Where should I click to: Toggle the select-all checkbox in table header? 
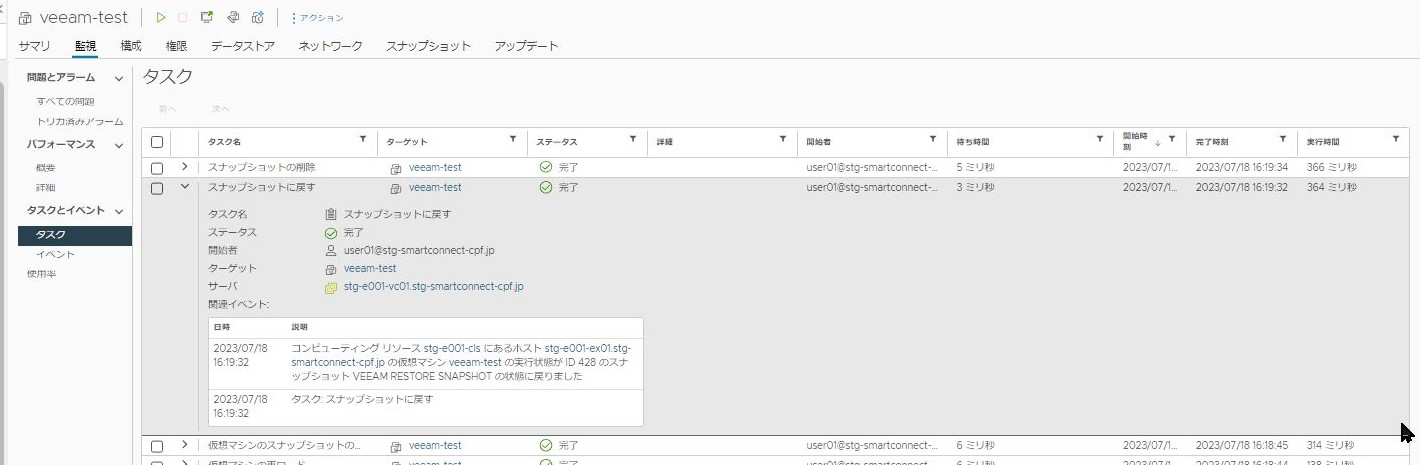(157, 142)
